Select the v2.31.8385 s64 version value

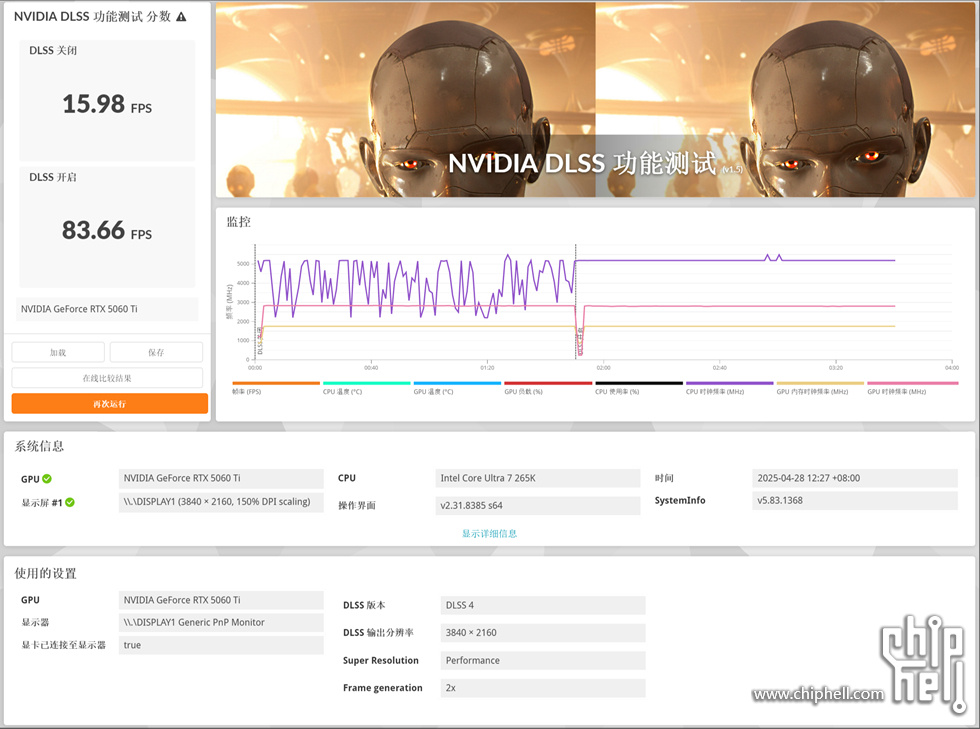(538, 505)
